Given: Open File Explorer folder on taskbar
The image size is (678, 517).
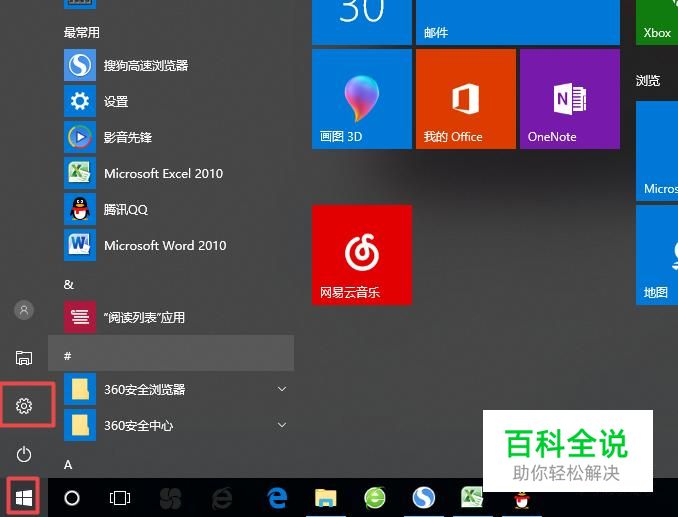Looking at the screenshot, I should coord(326,498).
